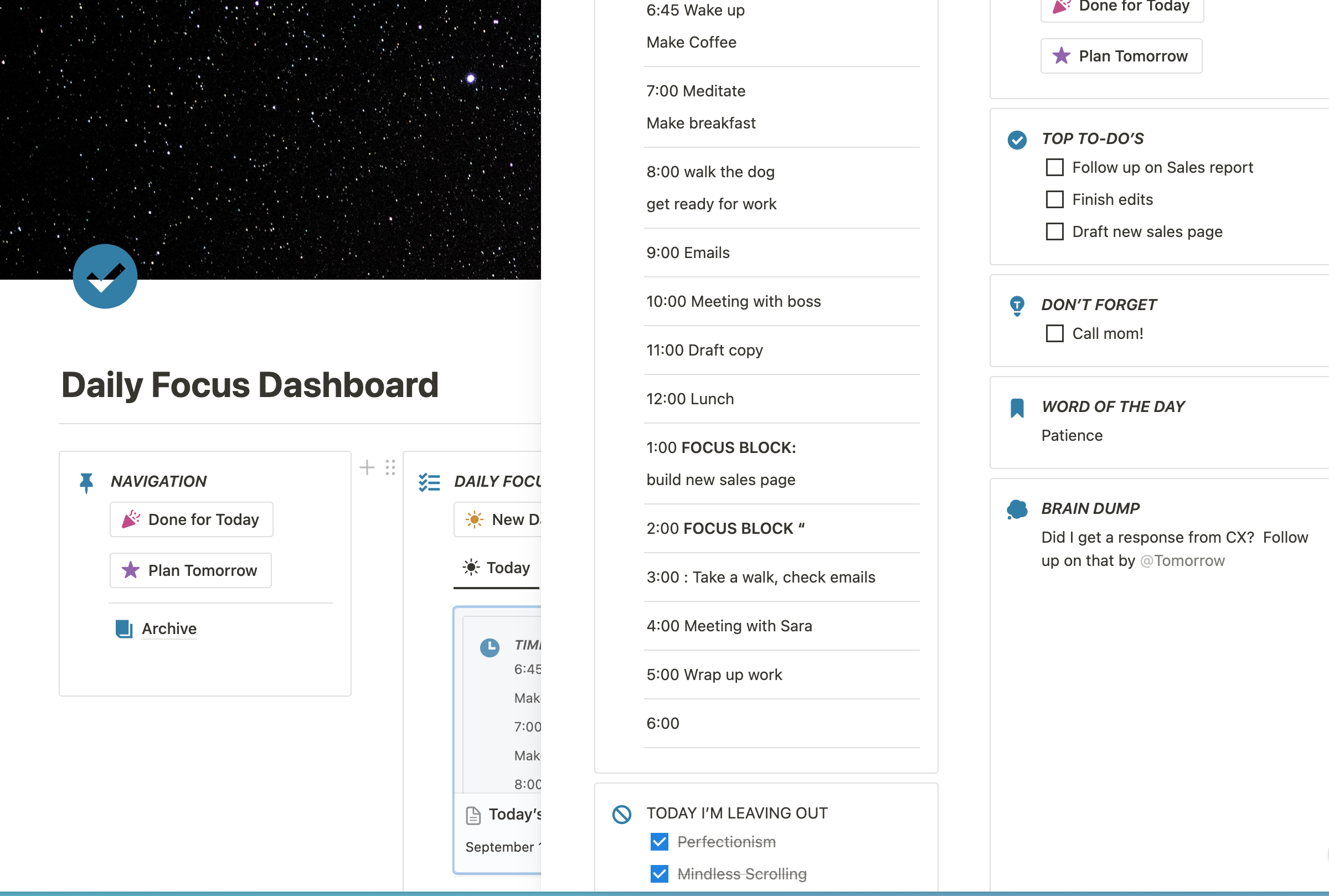The width and height of the screenshot is (1329, 896).
Task: Click the Brain Dump cloud icon
Action: click(x=1017, y=509)
